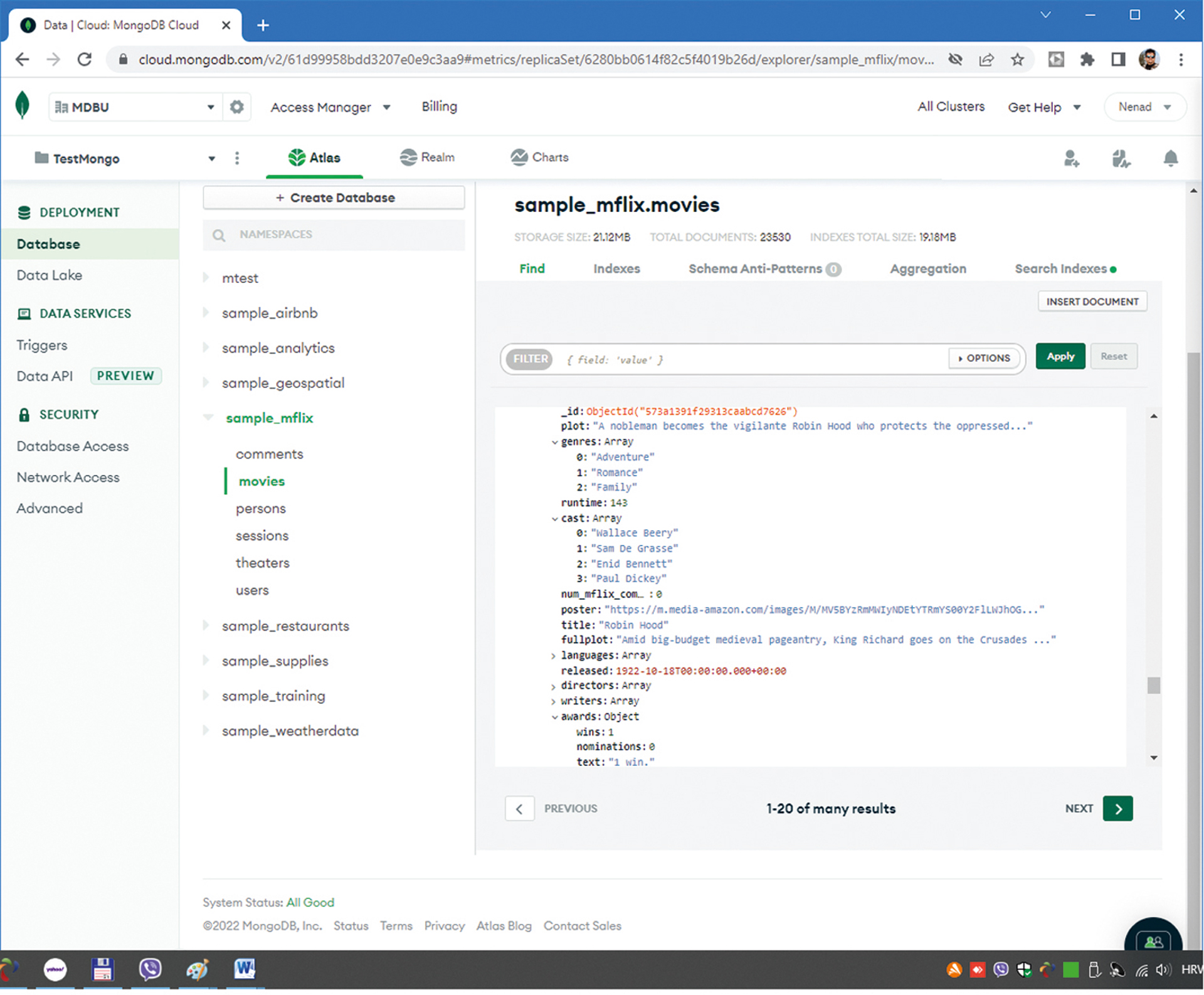Collapse the sample_mflix database tree

pos(208,417)
